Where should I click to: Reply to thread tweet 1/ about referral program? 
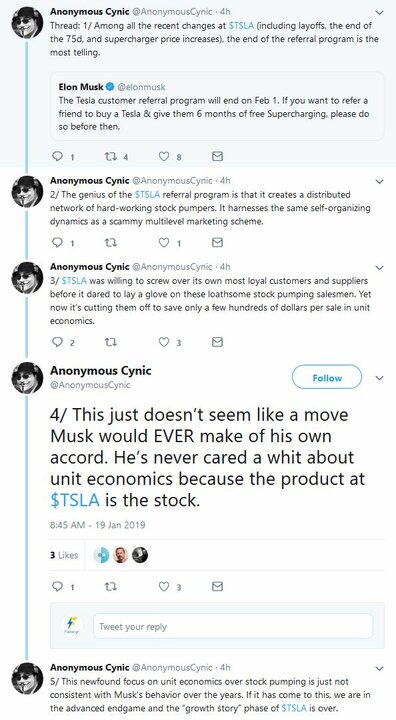point(57,157)
